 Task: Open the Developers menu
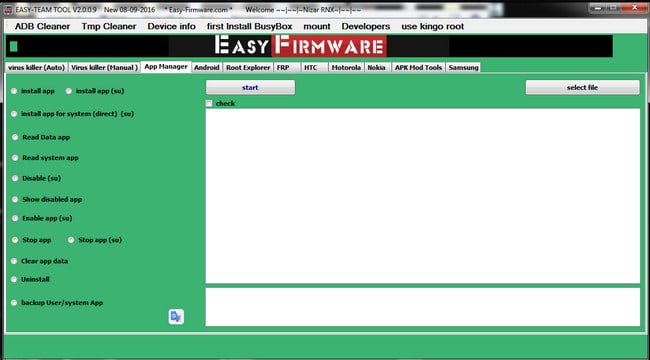[x=366, y=27]
